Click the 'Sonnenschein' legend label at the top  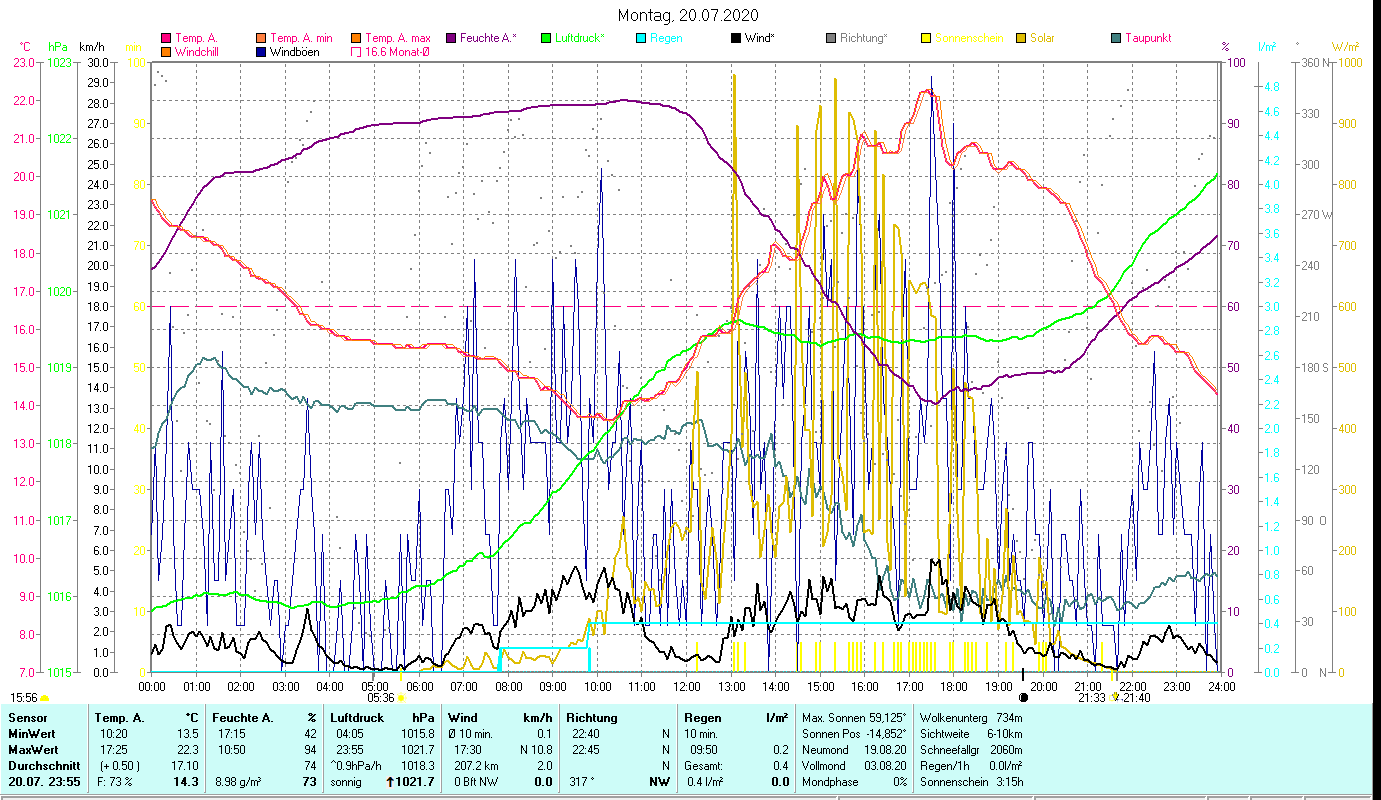(x=967, y=38)
